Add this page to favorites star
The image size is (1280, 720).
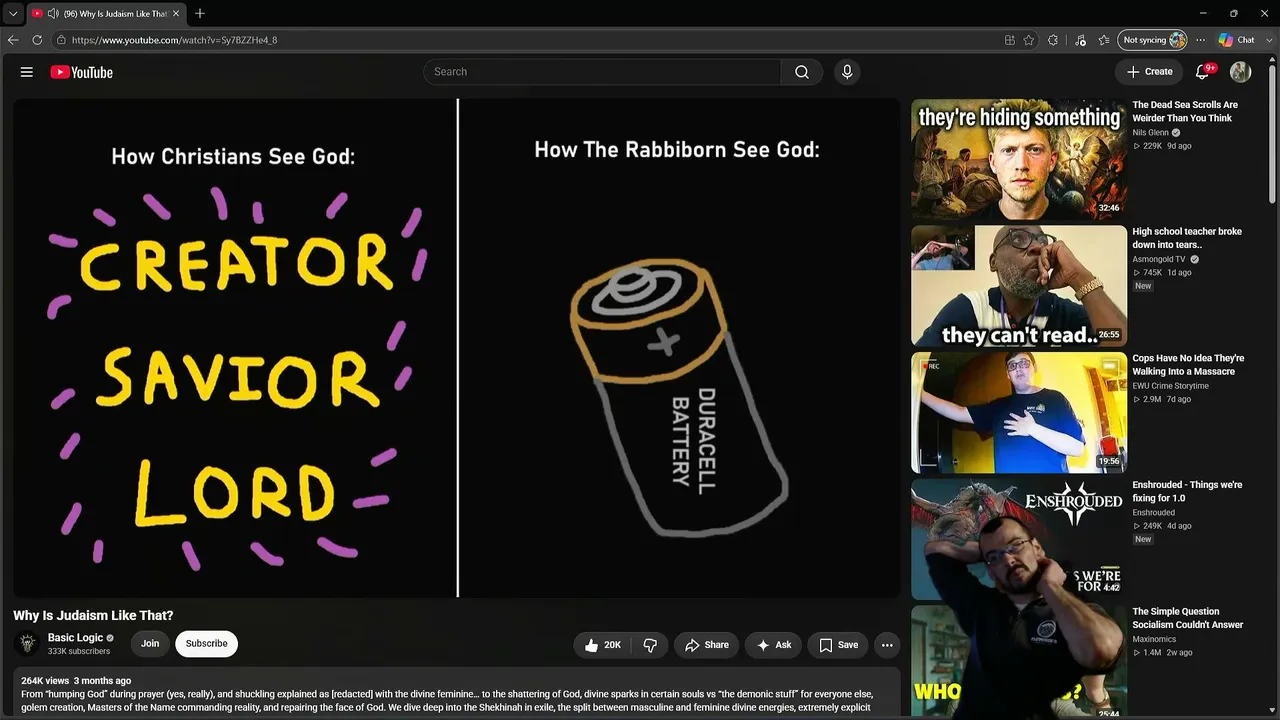coord(1029,40)
